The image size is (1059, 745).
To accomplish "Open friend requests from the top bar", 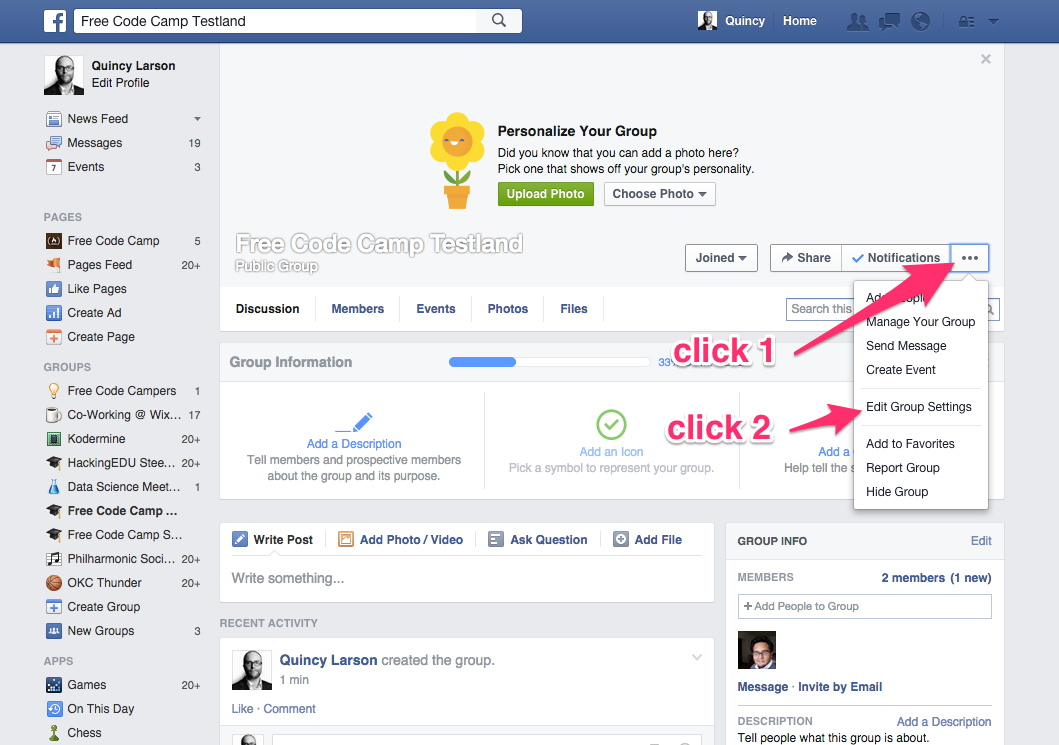I will (857, 20).
